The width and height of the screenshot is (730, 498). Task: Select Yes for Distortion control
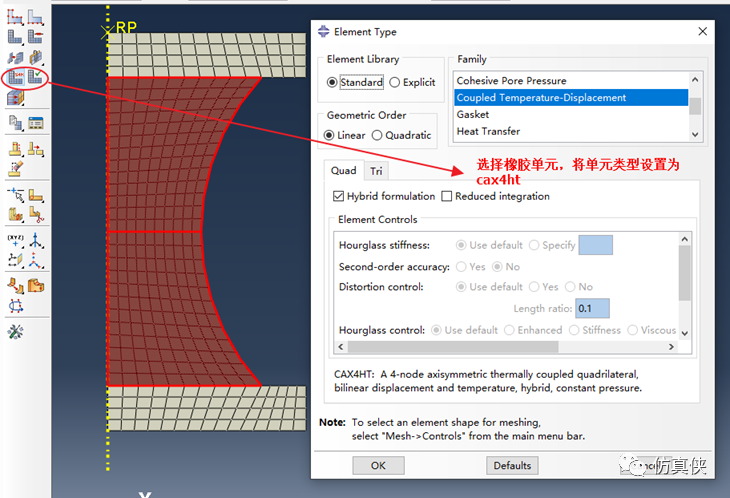tap(534, 287)
